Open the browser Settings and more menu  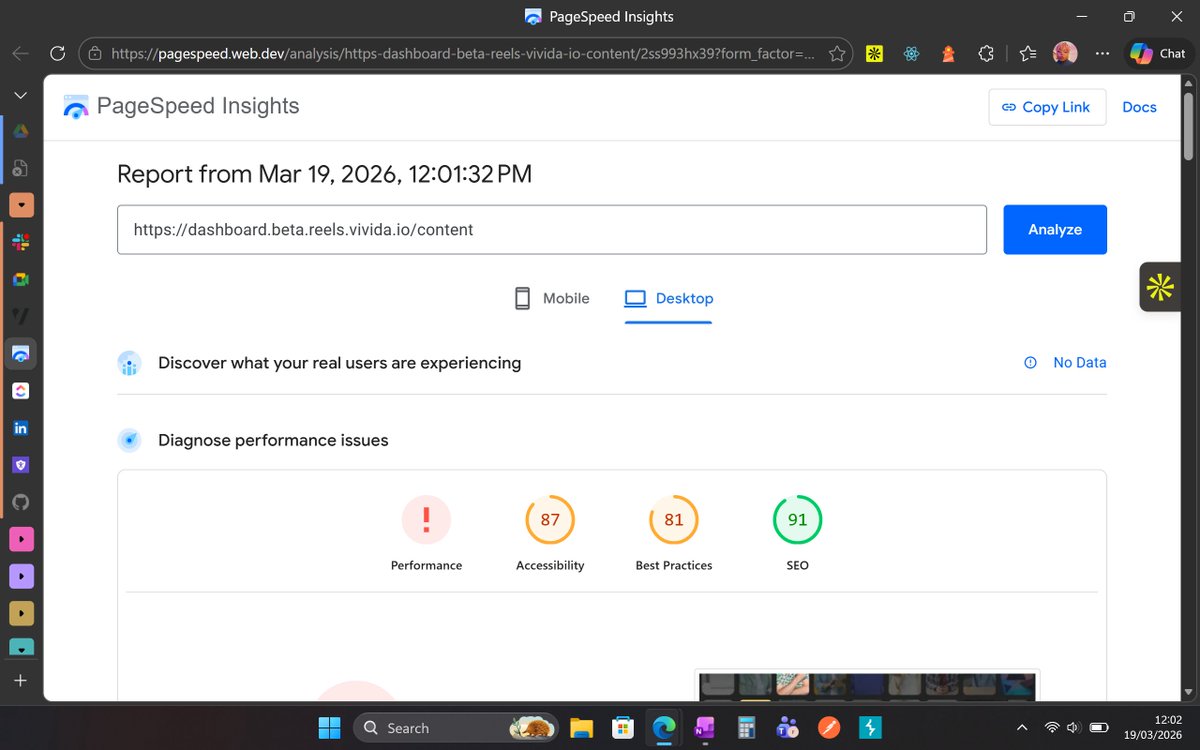(x=1101, y=54)
